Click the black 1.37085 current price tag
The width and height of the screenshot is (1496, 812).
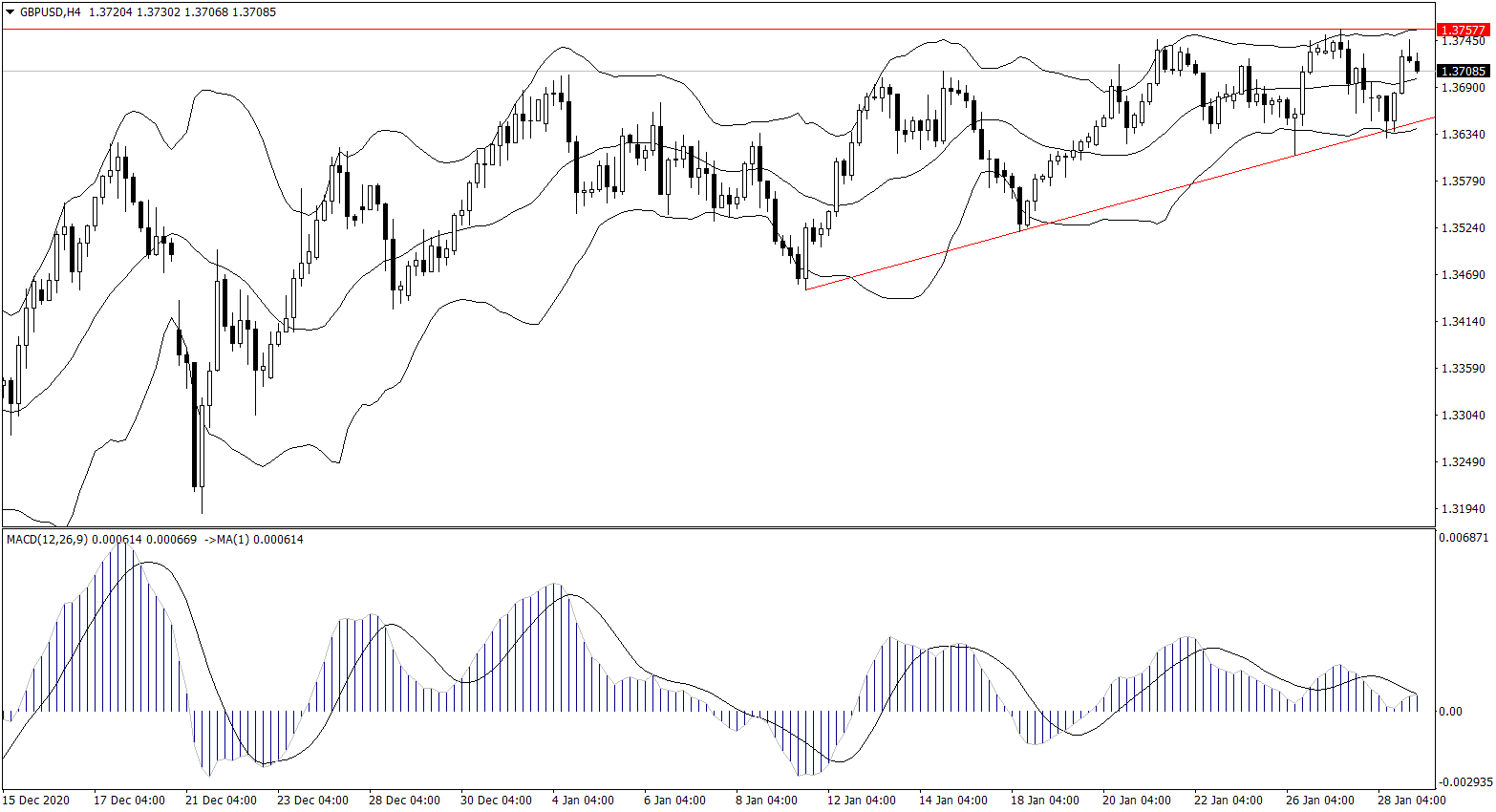[1463, 71]
